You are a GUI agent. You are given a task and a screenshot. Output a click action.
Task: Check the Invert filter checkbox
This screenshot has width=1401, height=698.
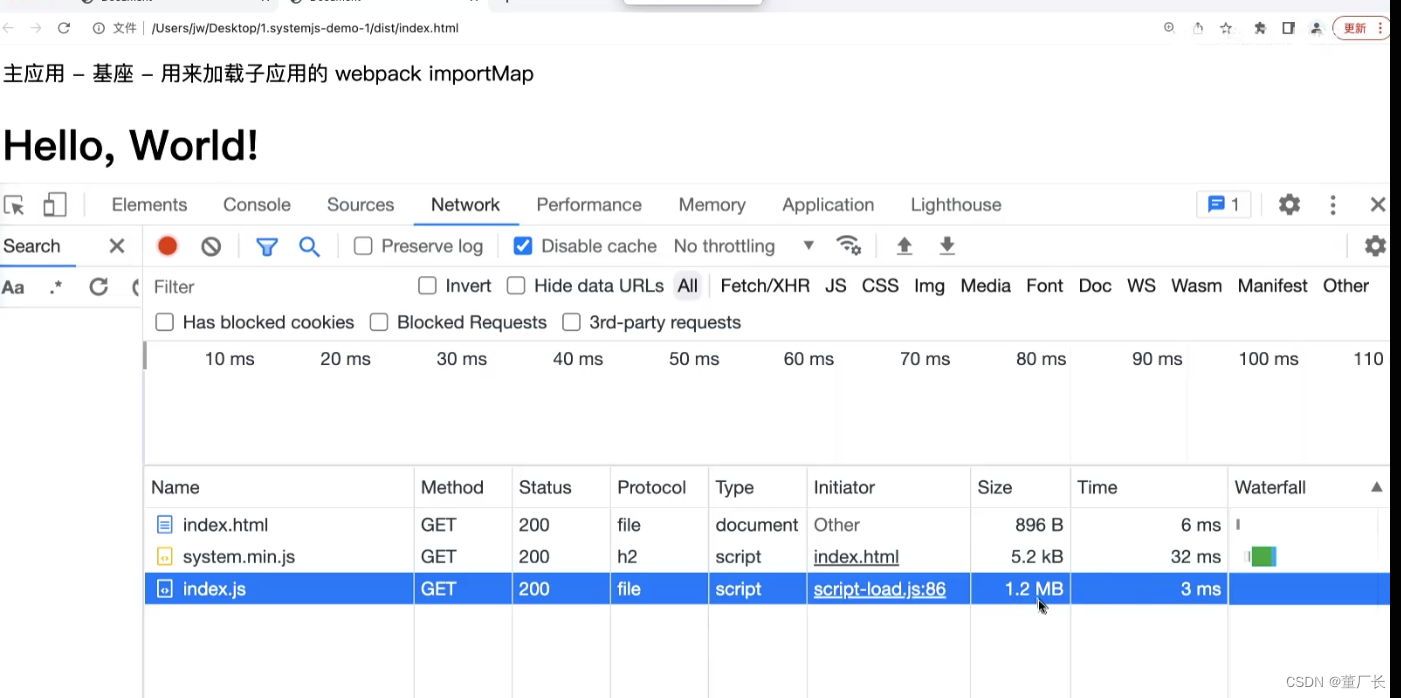pos(427,286)
